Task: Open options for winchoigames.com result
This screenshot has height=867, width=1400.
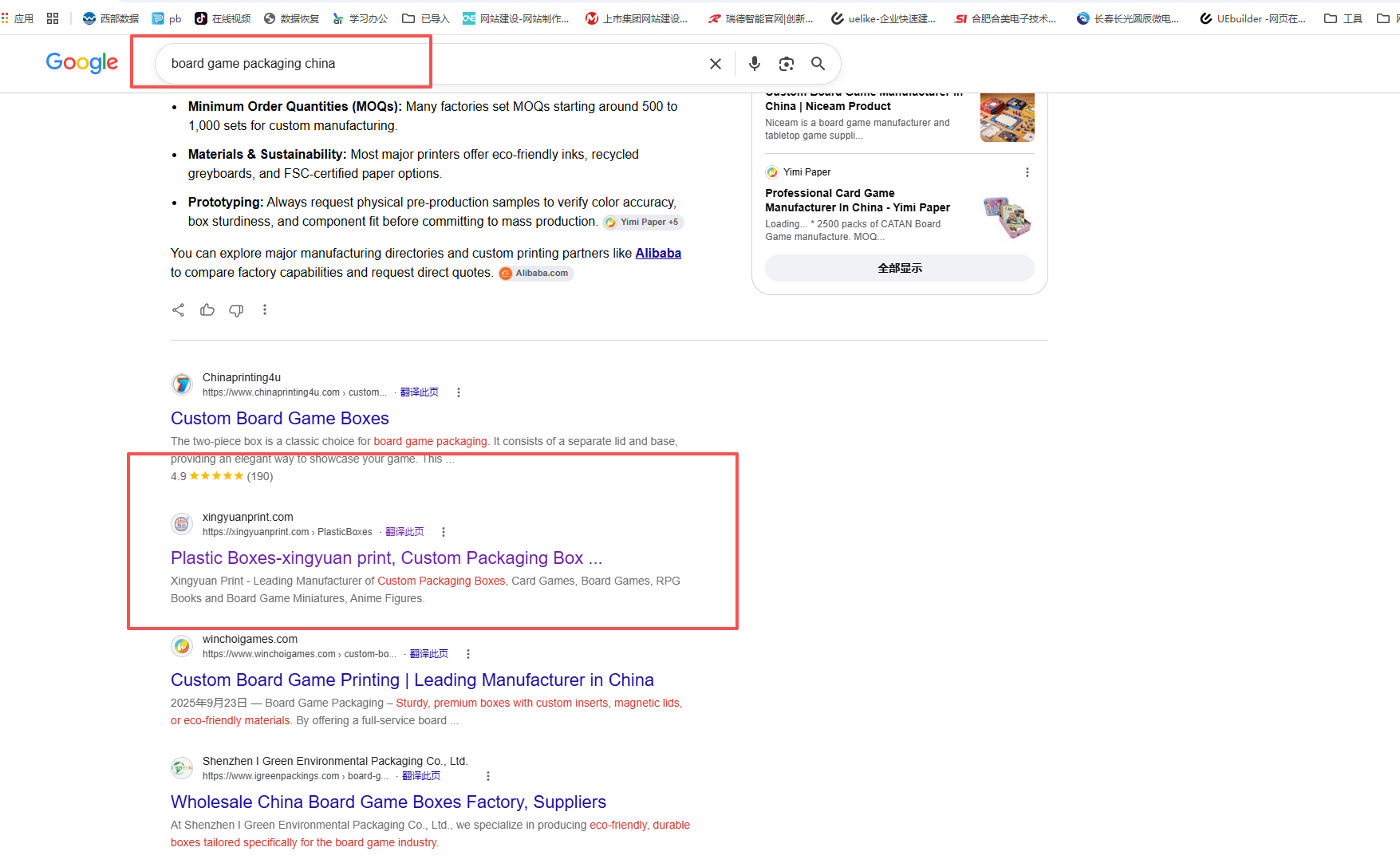Action: pos(468,654)
